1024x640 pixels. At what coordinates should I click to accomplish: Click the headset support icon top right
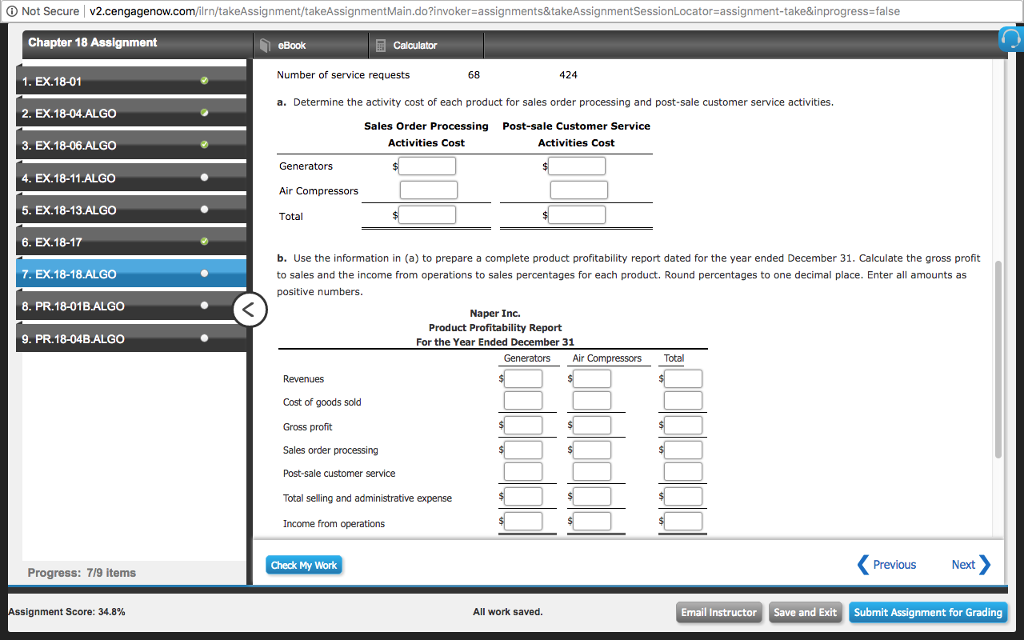[x=1011, y=39]
